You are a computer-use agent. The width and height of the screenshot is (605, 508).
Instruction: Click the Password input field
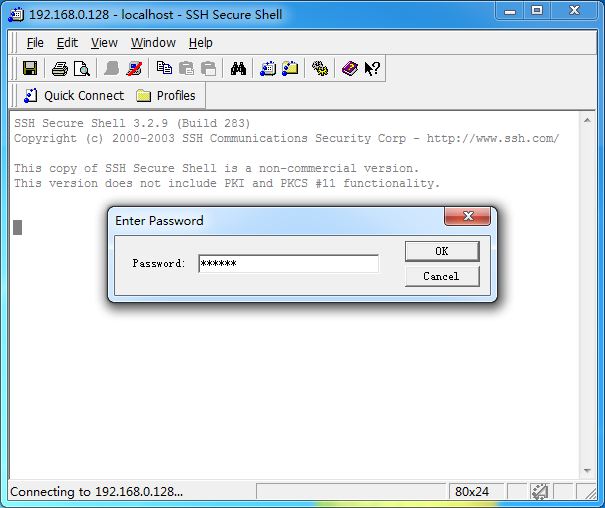tap(288, 263)
